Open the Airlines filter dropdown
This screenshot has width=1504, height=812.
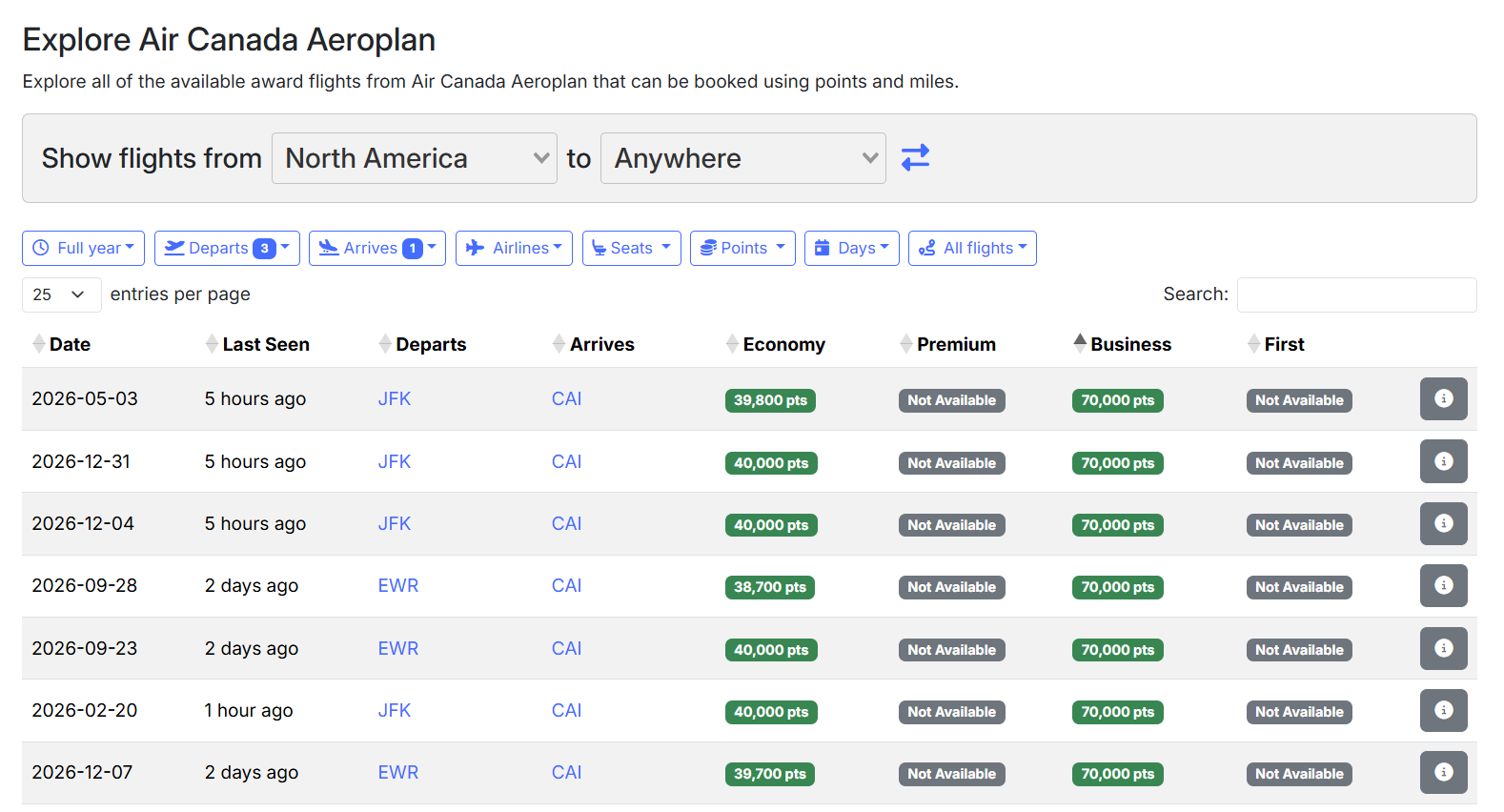pos(514,248)
